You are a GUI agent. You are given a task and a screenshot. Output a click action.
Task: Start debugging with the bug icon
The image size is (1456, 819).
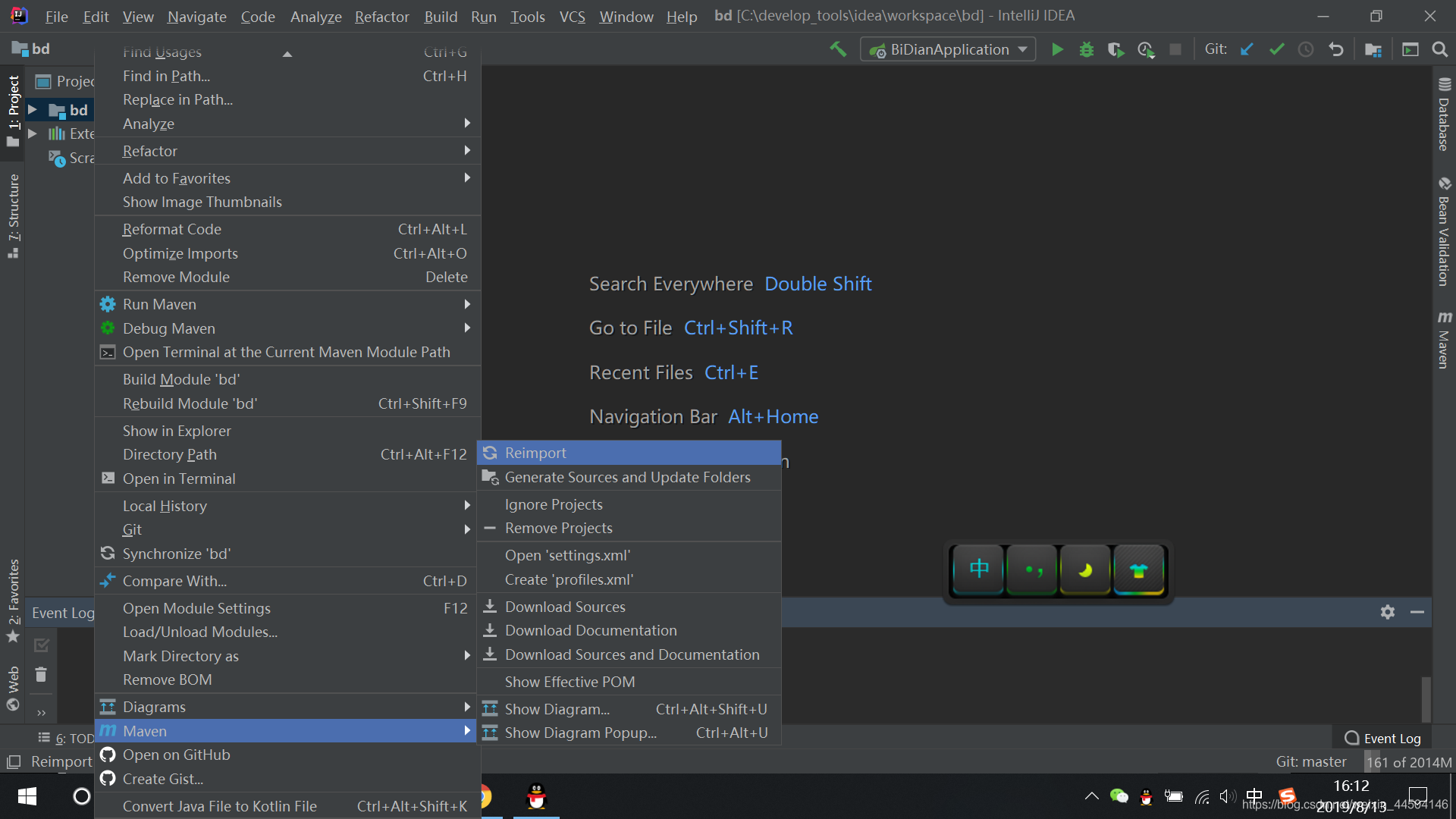click(1087, 49)
